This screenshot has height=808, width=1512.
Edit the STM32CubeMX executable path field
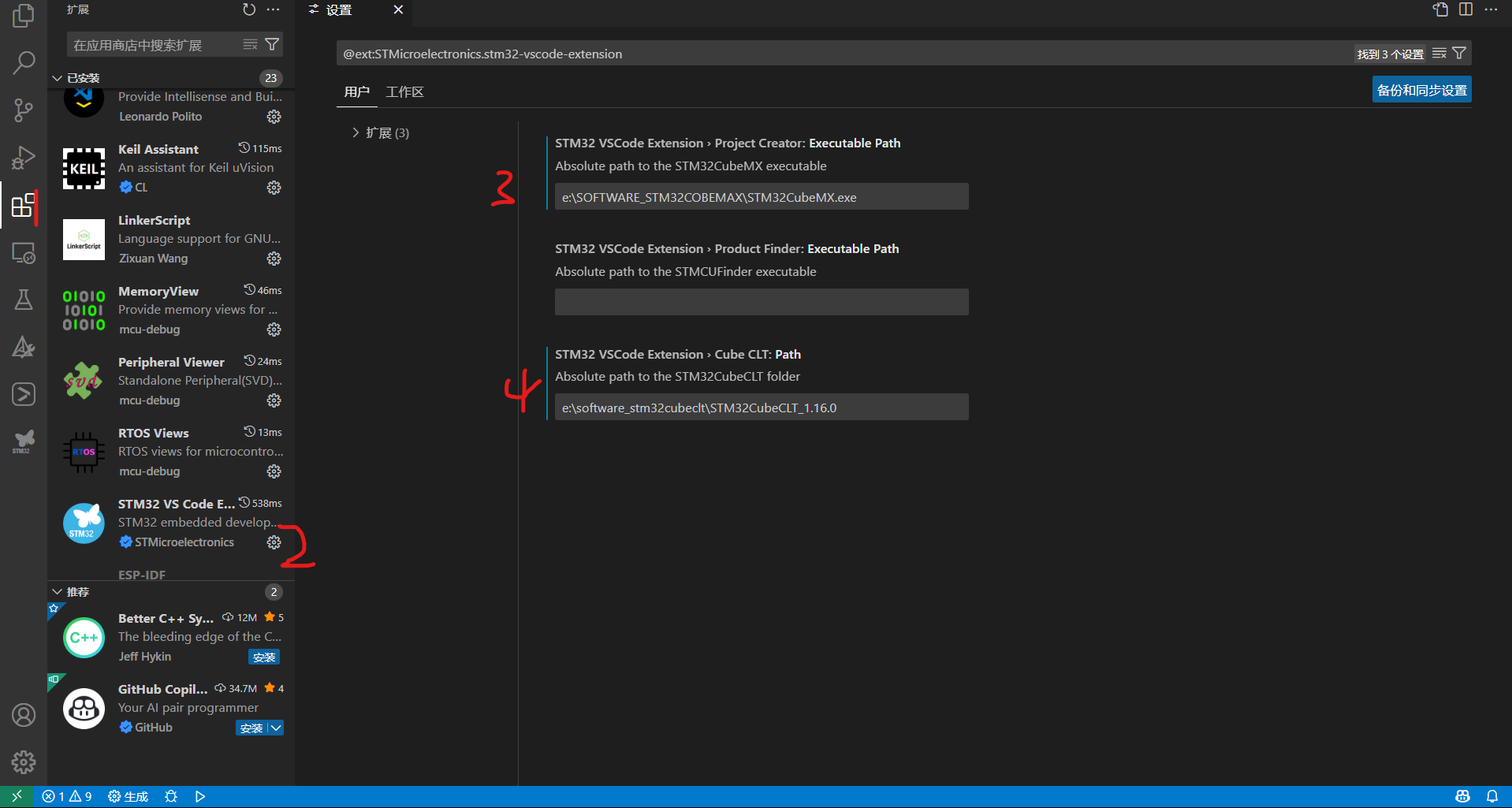[761, 196]
